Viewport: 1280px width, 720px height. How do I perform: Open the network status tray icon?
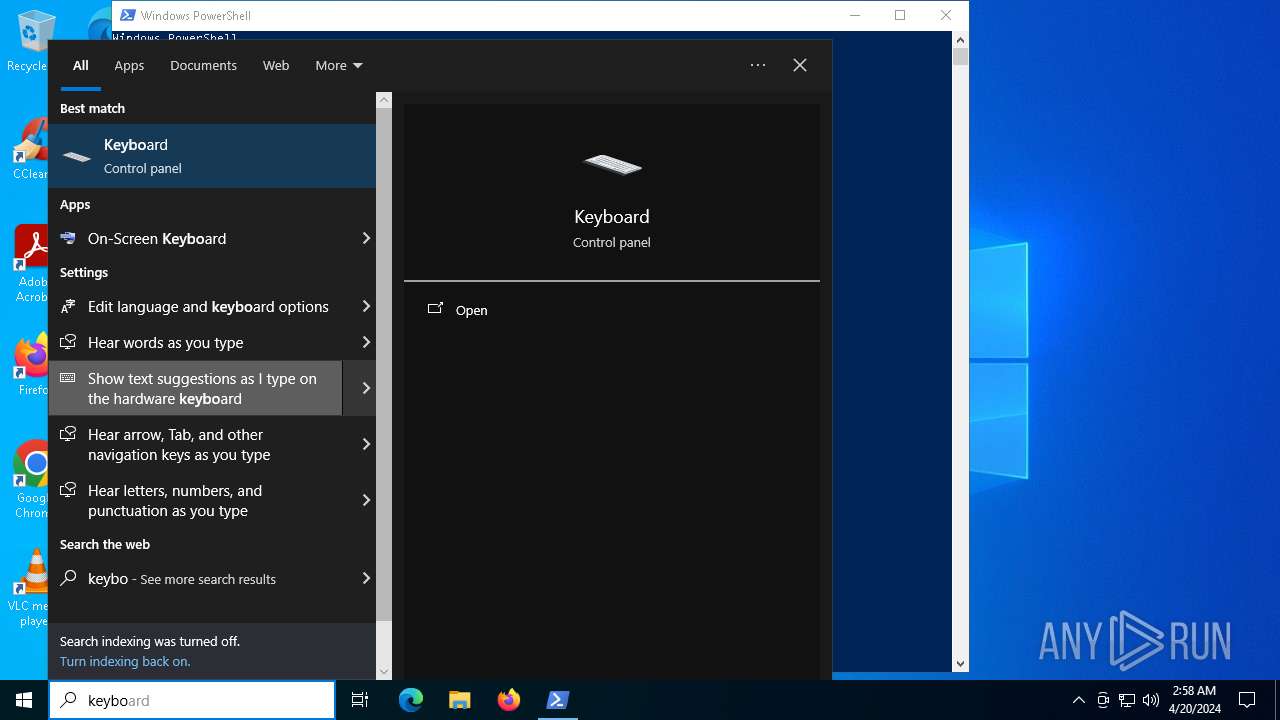pos(1127,700)
